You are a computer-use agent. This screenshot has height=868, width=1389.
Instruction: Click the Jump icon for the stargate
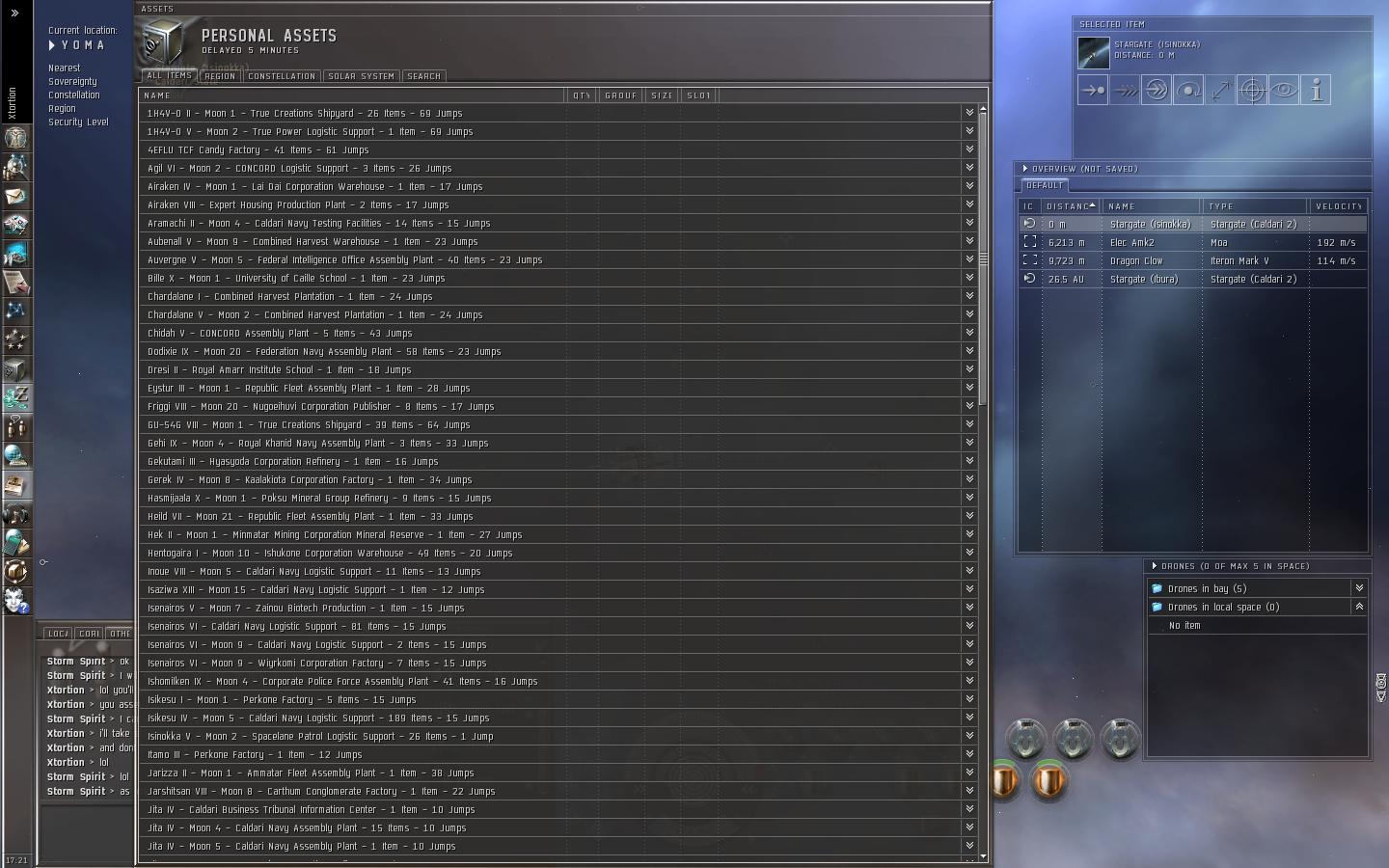1157,90
